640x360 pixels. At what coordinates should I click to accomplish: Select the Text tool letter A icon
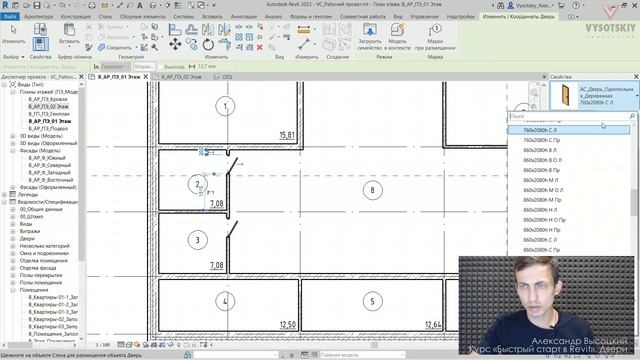tap(140, 5)
